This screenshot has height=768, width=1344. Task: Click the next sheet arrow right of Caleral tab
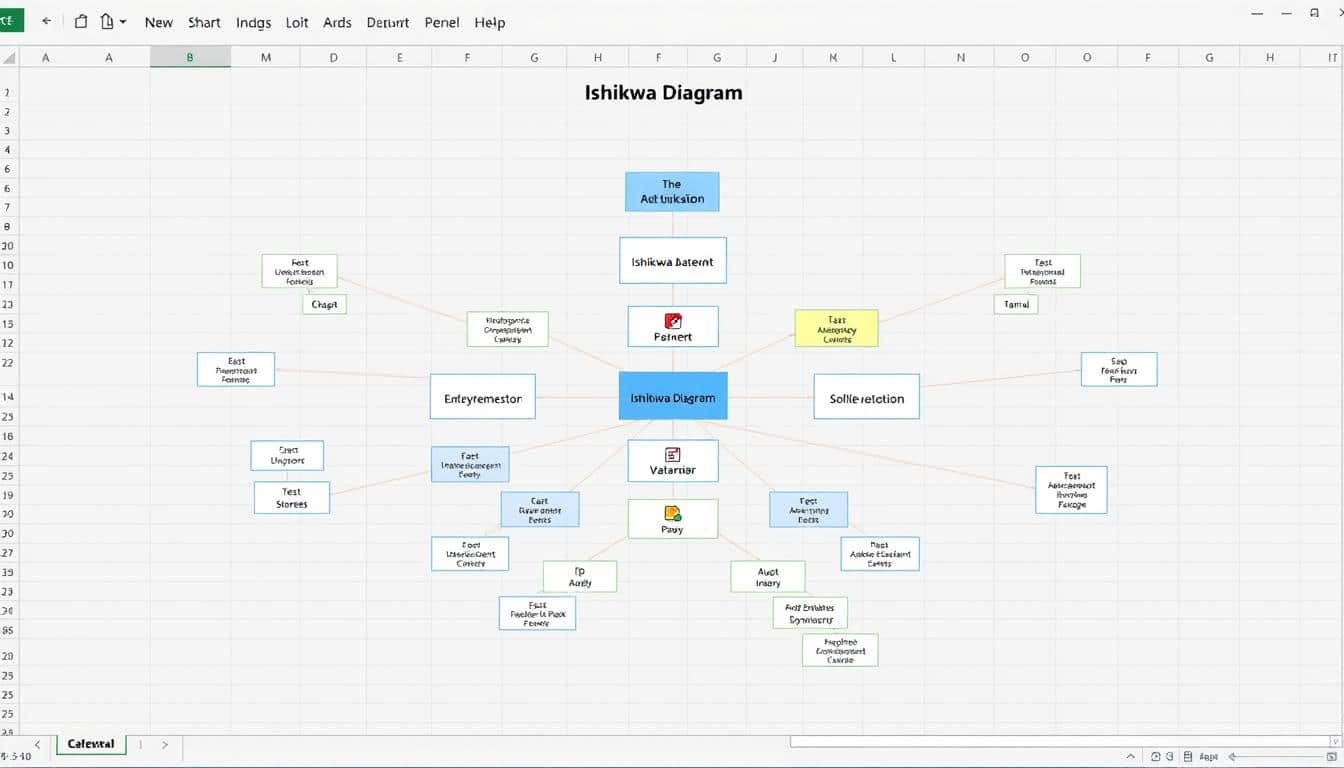point(164,745)
